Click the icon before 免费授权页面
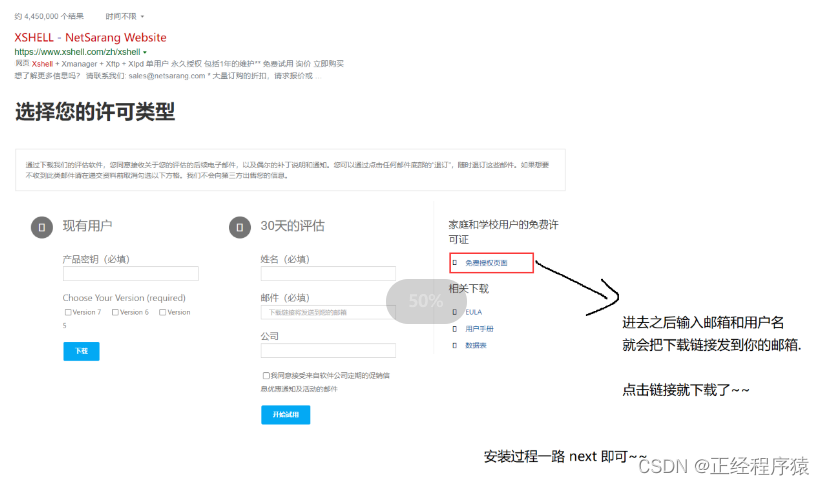 coord(455,263)
